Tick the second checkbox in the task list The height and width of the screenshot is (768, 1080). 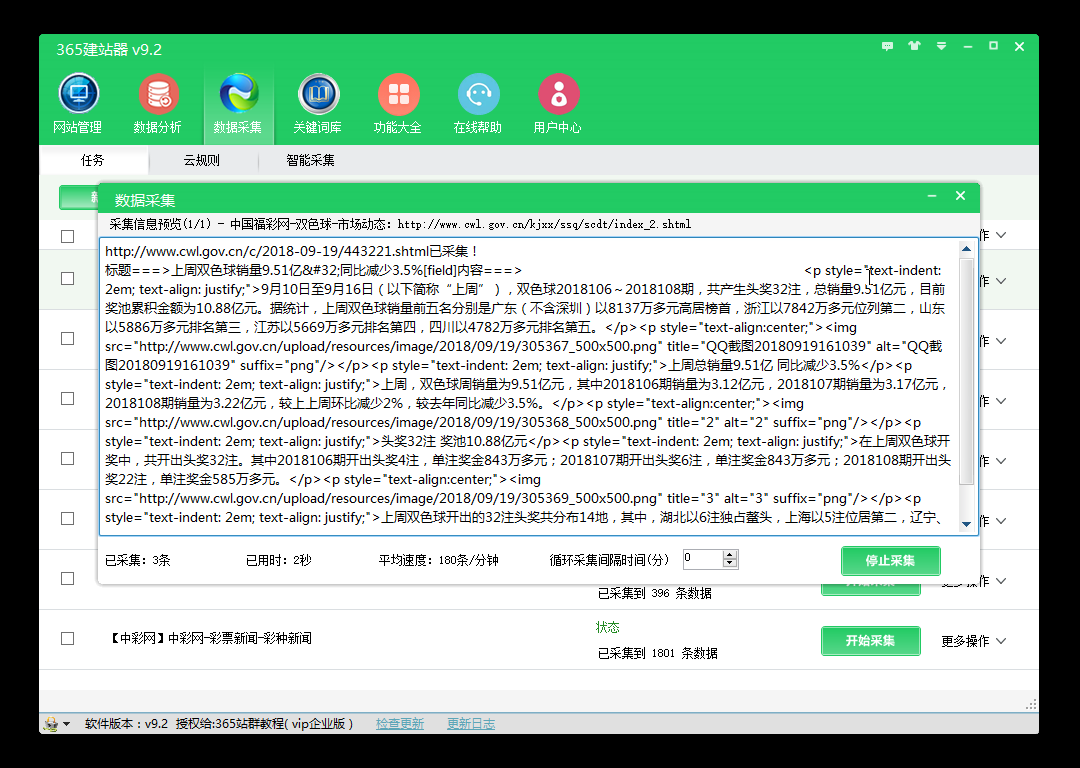pyautogui.click(x=68, y=278)
